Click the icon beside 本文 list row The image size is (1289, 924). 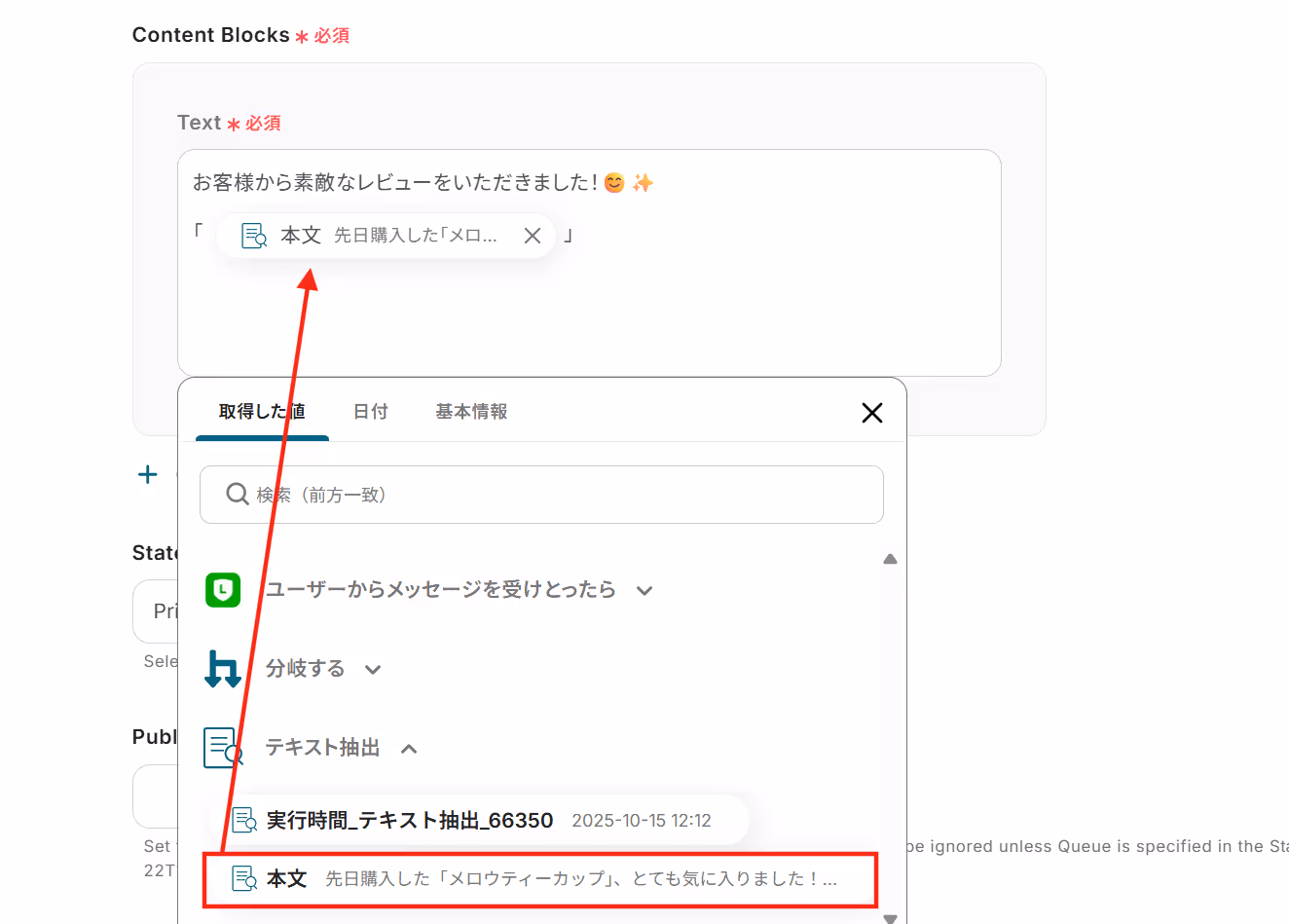(x=244, y=878)
